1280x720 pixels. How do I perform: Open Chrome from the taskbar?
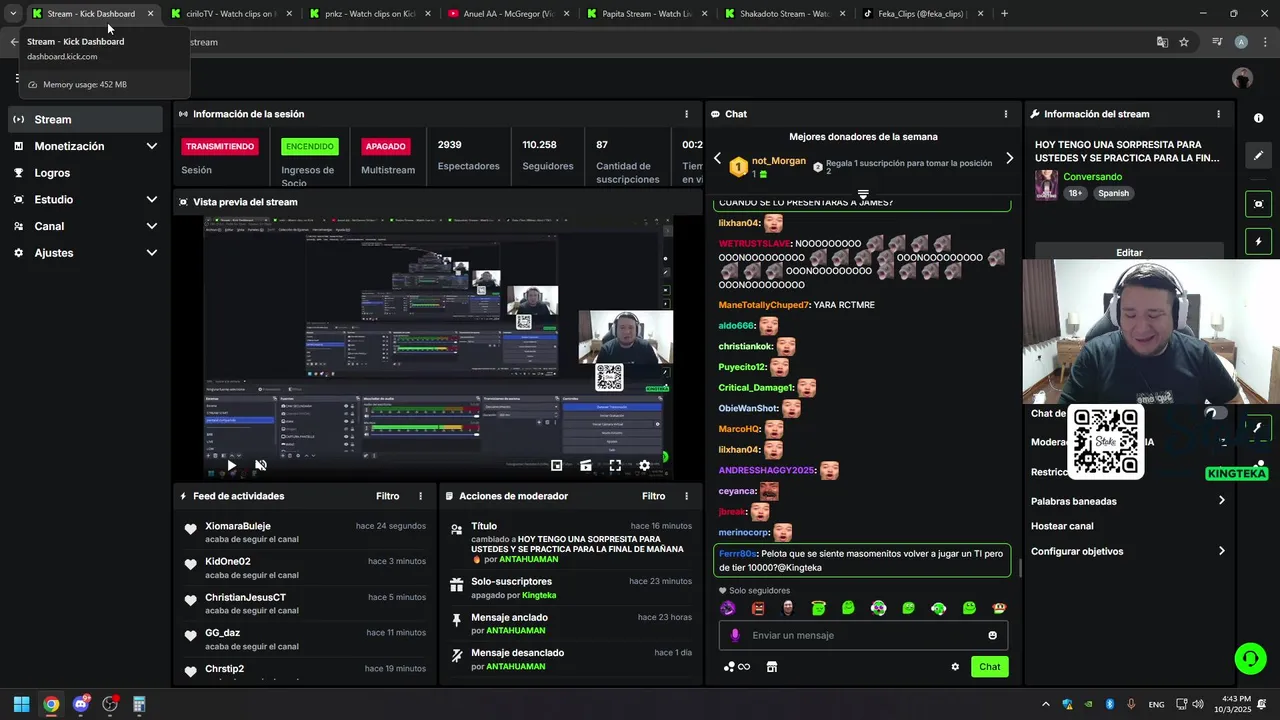51,704
